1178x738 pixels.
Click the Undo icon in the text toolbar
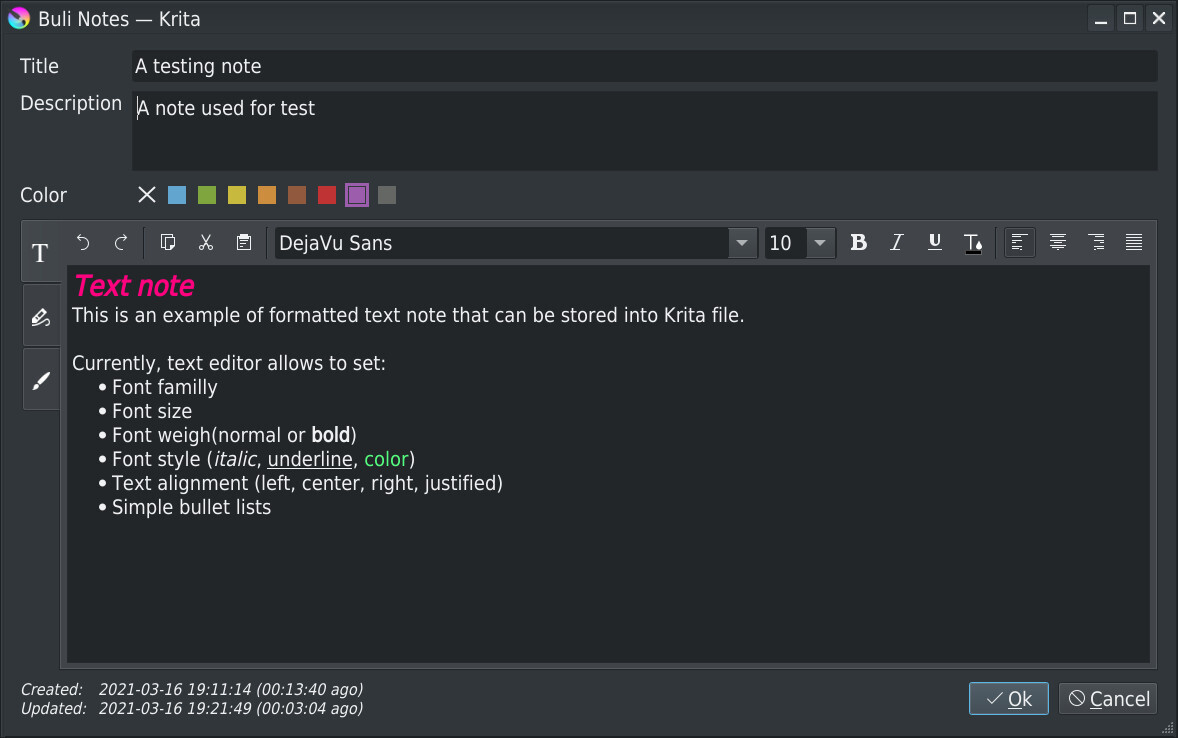[83, 242]
